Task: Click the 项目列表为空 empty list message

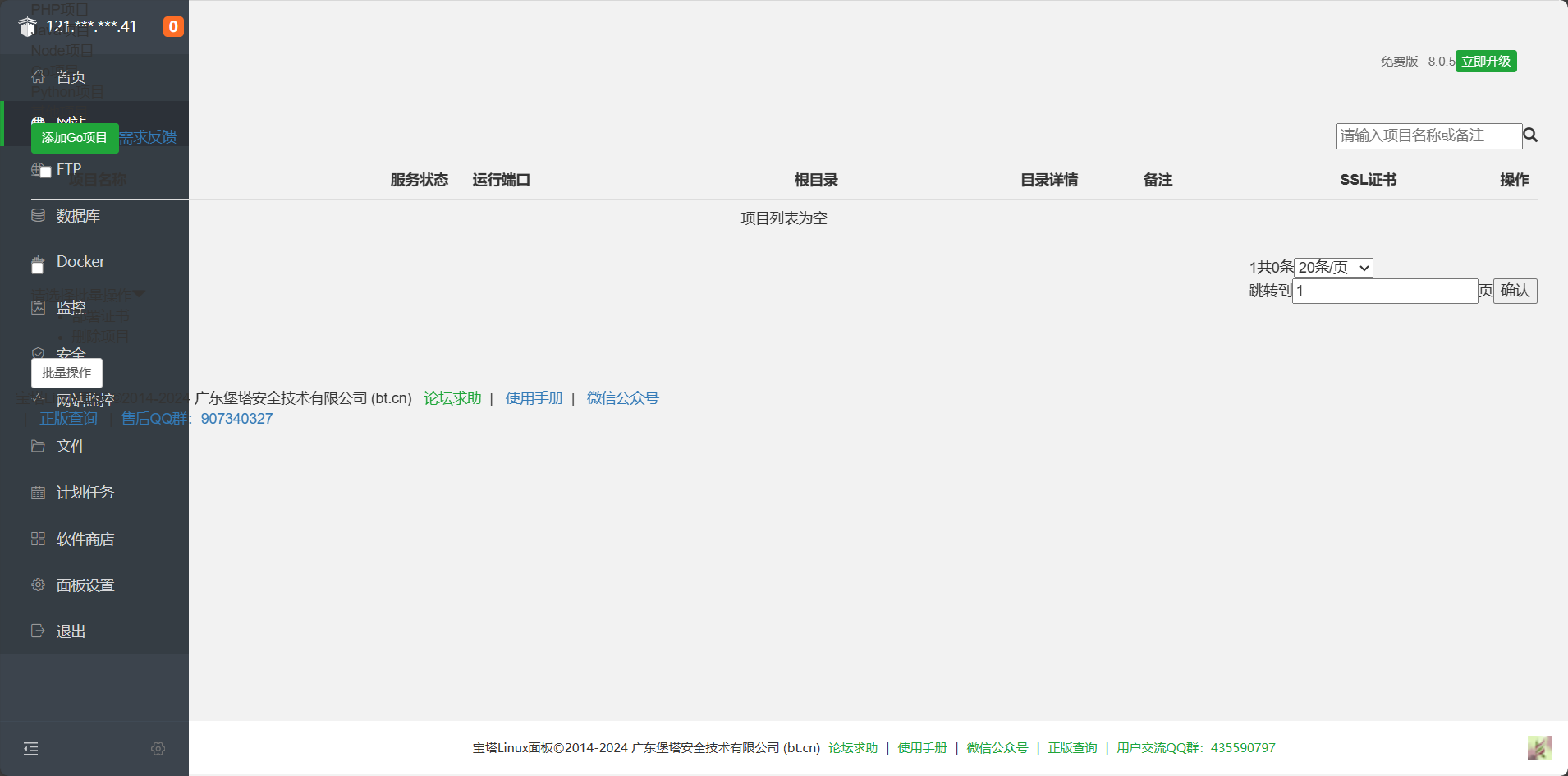Action: [x=784, y=218]
